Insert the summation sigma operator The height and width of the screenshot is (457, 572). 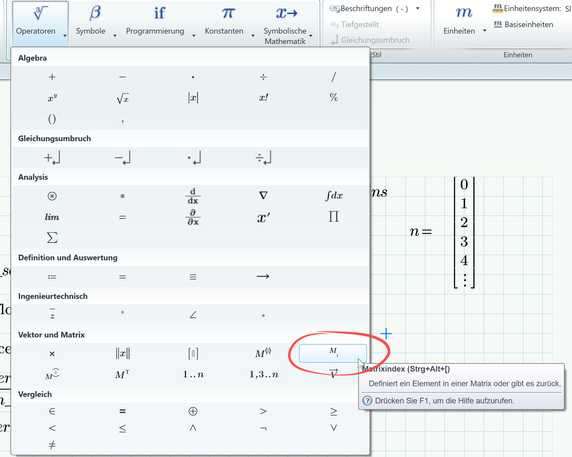coord(52,238)
